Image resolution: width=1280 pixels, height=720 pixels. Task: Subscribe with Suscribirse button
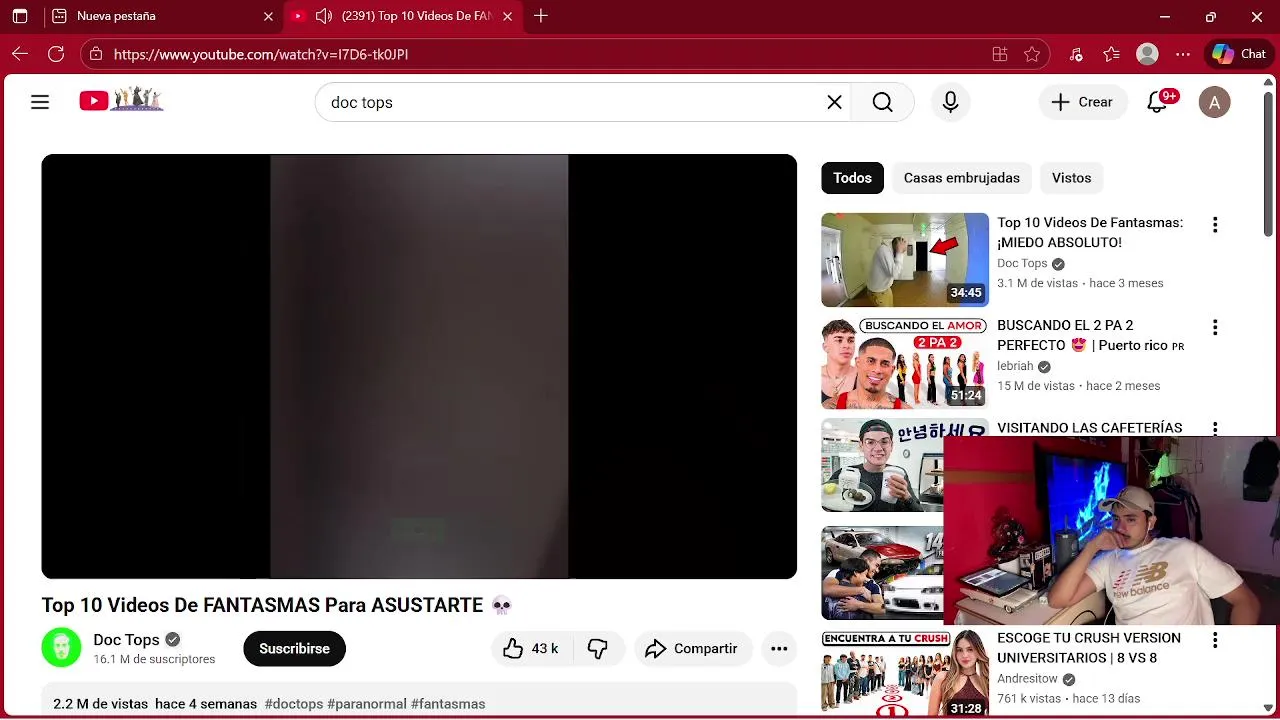(x=294, y=649)
